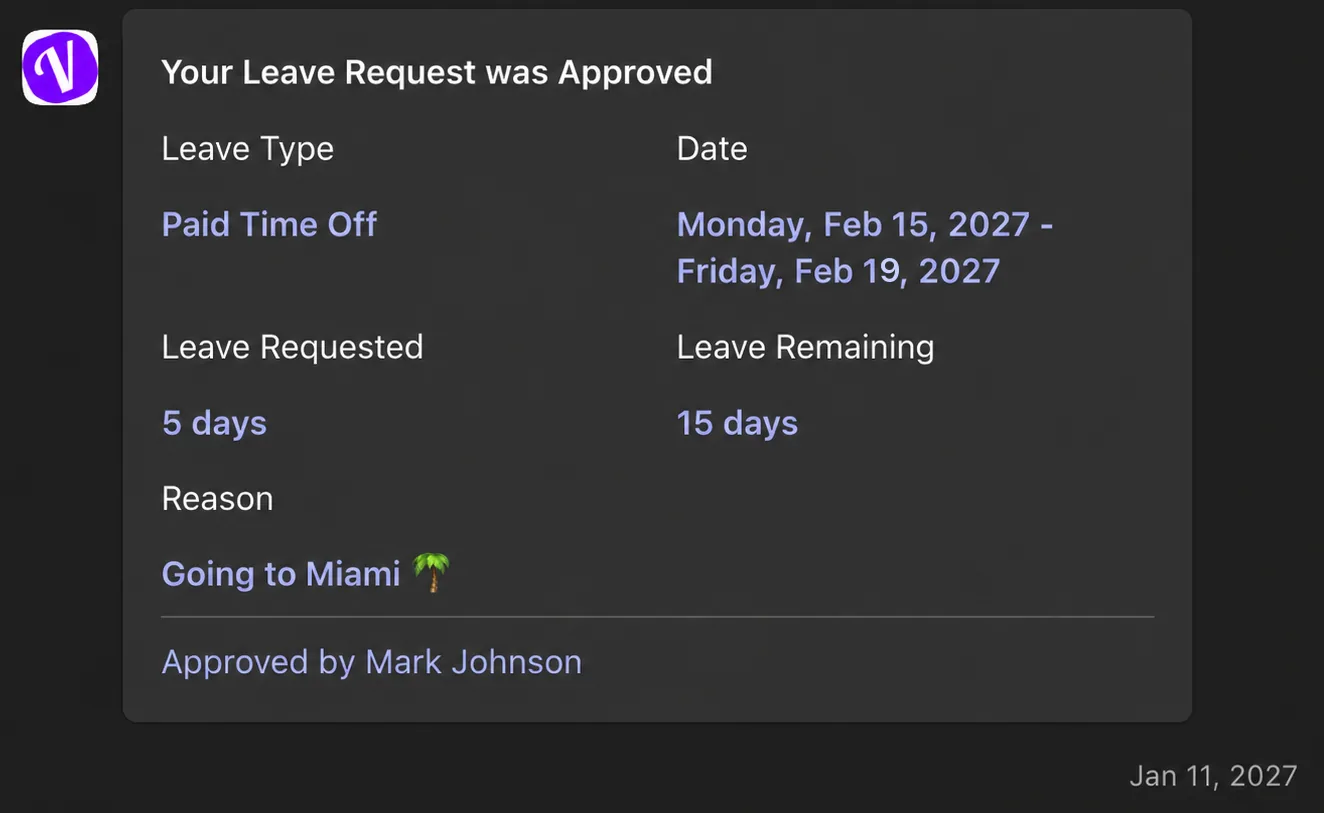Select the 'Your Leave Request was Approved' heading
The width and height of the screenshot is (1324, 813).
tap(437, 72)
